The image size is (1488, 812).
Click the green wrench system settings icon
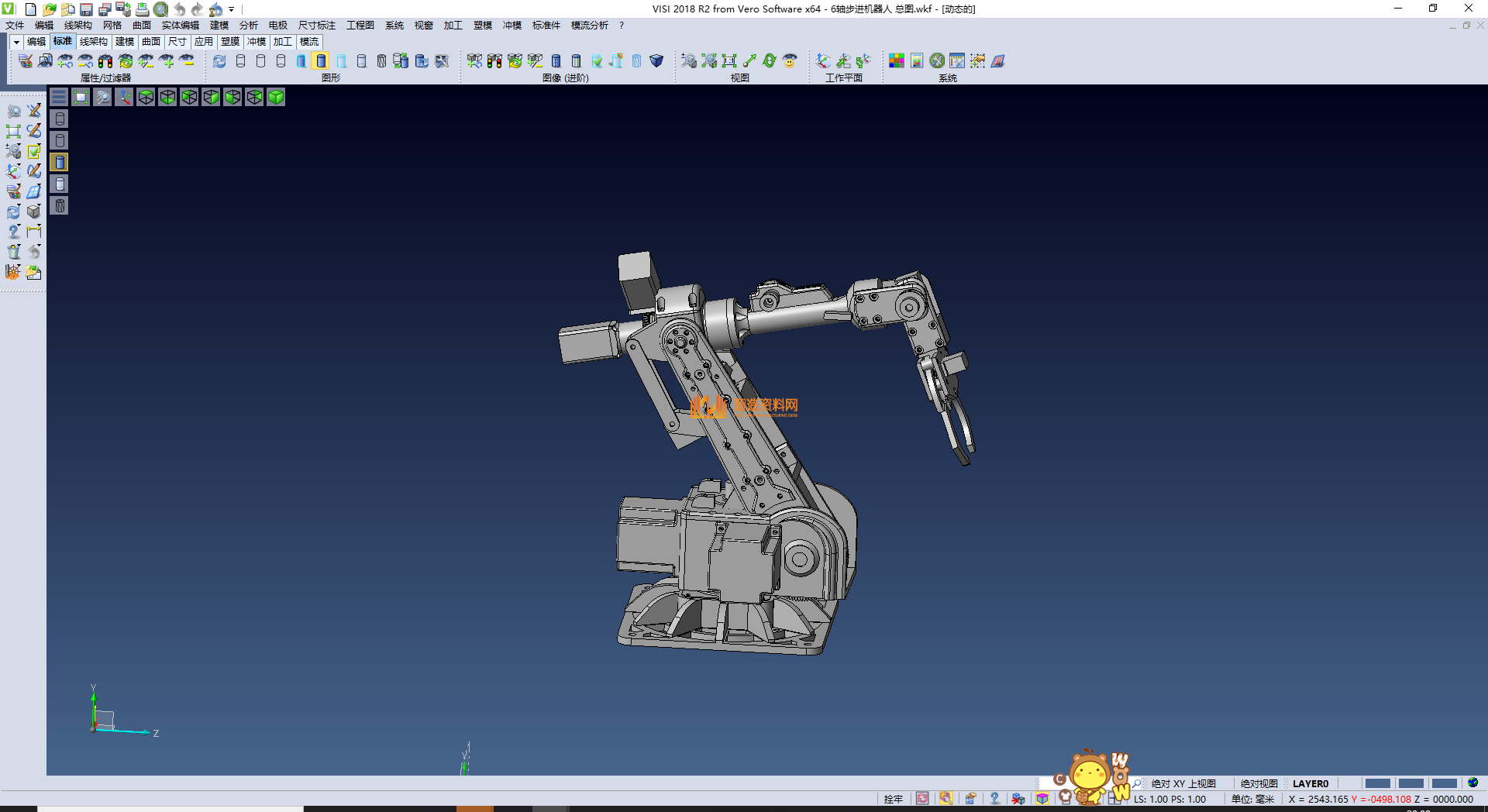[x=937, y=61]
